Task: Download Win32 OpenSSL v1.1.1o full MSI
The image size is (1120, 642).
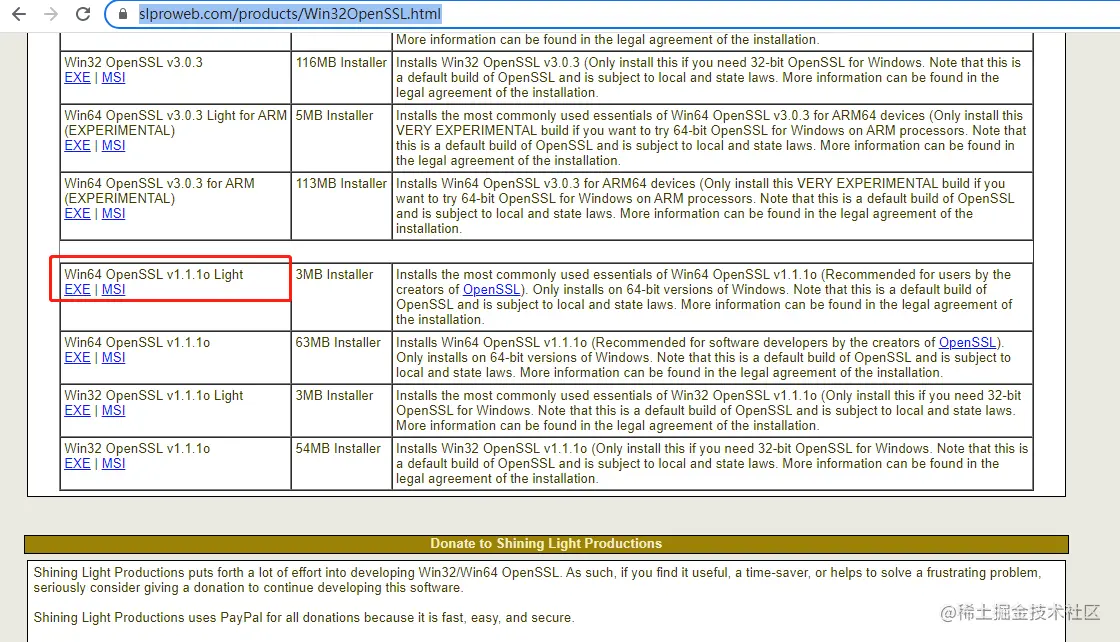Action: (114, 463)
